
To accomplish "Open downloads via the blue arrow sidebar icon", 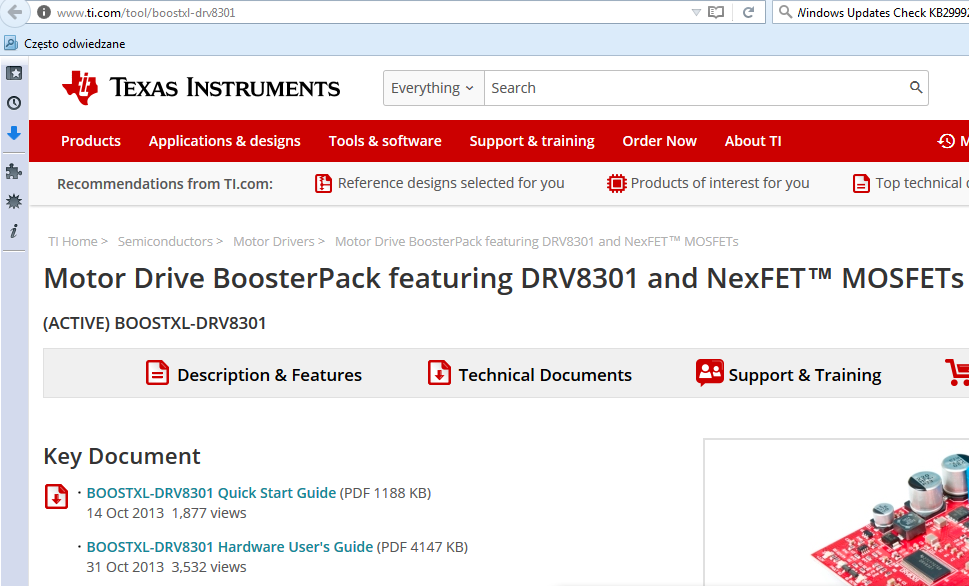I will (x=14, y=133).
